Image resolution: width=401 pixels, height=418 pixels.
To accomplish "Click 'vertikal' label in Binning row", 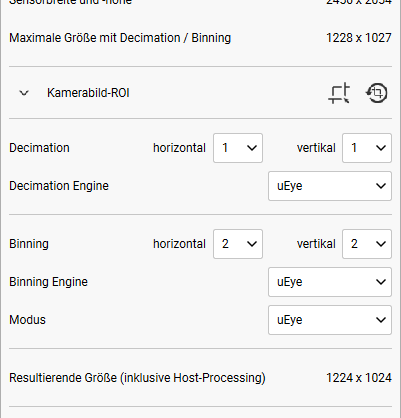I will coord(316,244).
